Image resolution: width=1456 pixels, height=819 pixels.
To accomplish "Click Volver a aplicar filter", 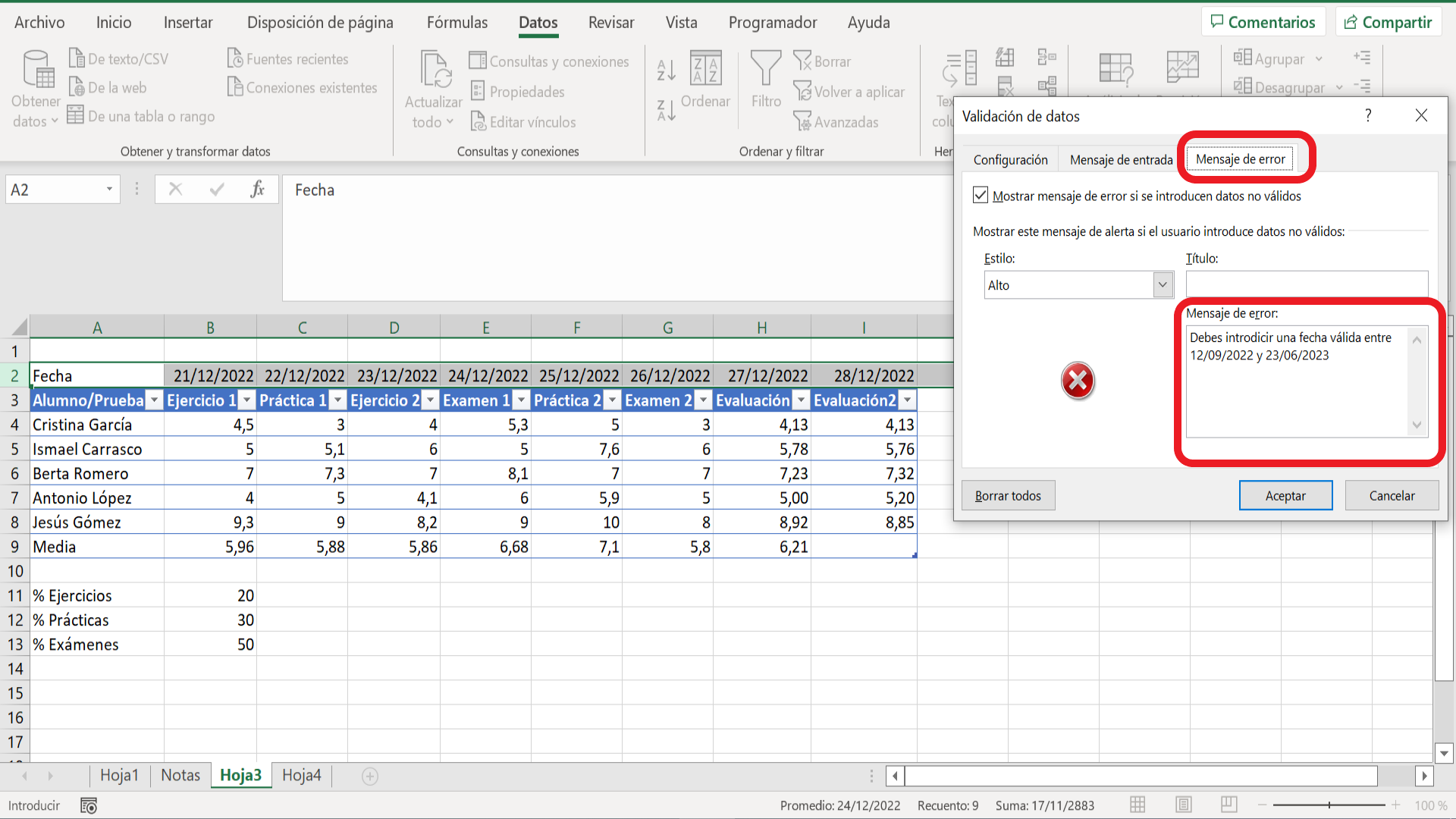I will click(x=849, y=92).
